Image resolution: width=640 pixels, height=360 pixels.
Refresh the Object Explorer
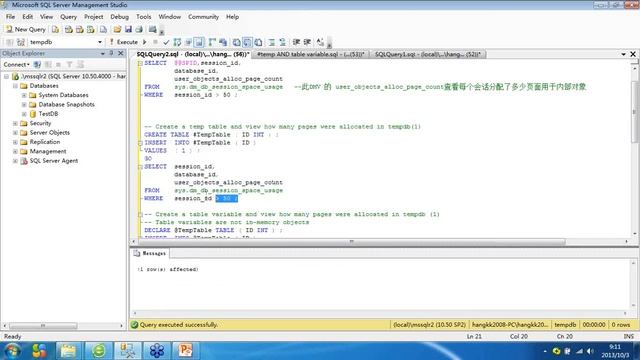[x=80, y=64]
